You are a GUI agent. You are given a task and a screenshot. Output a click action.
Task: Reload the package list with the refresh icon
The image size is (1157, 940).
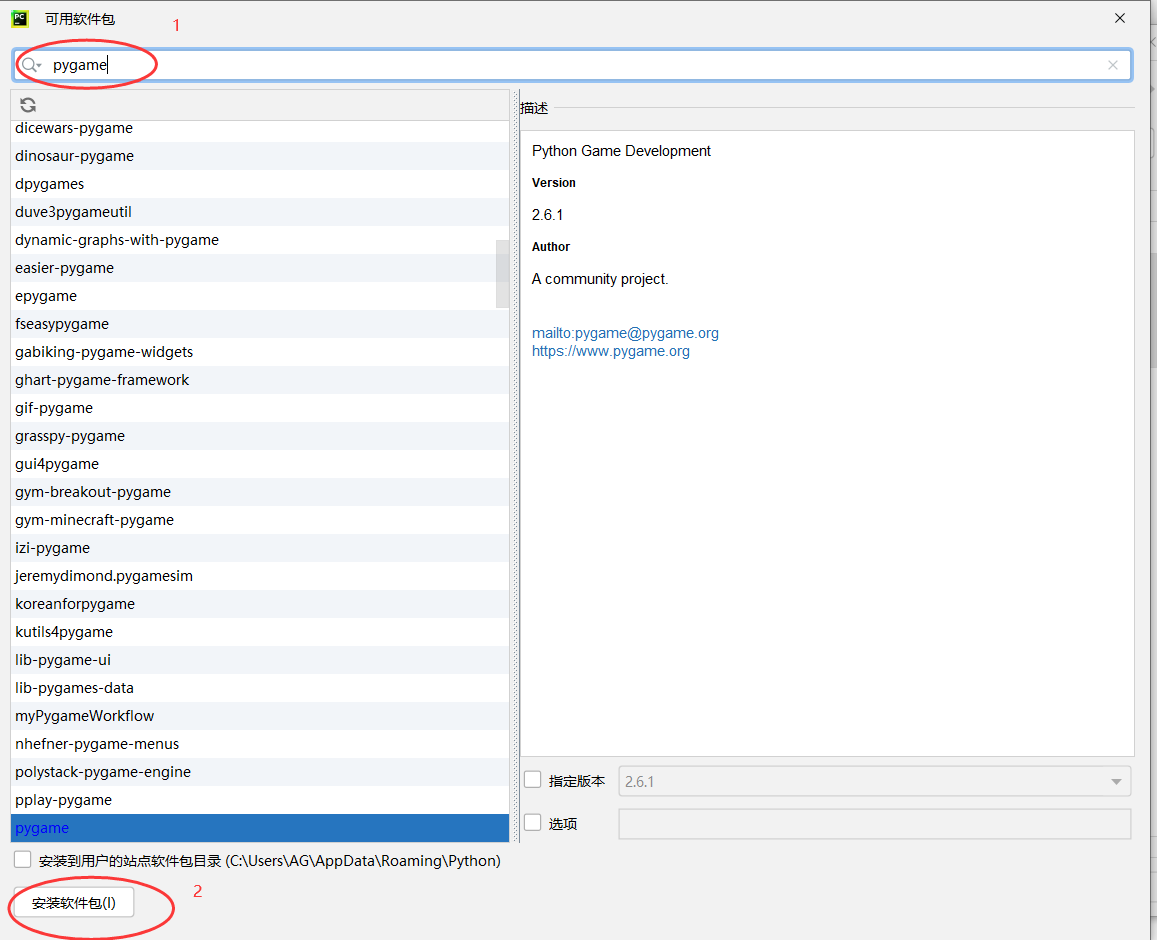click(x=28, y=105)
